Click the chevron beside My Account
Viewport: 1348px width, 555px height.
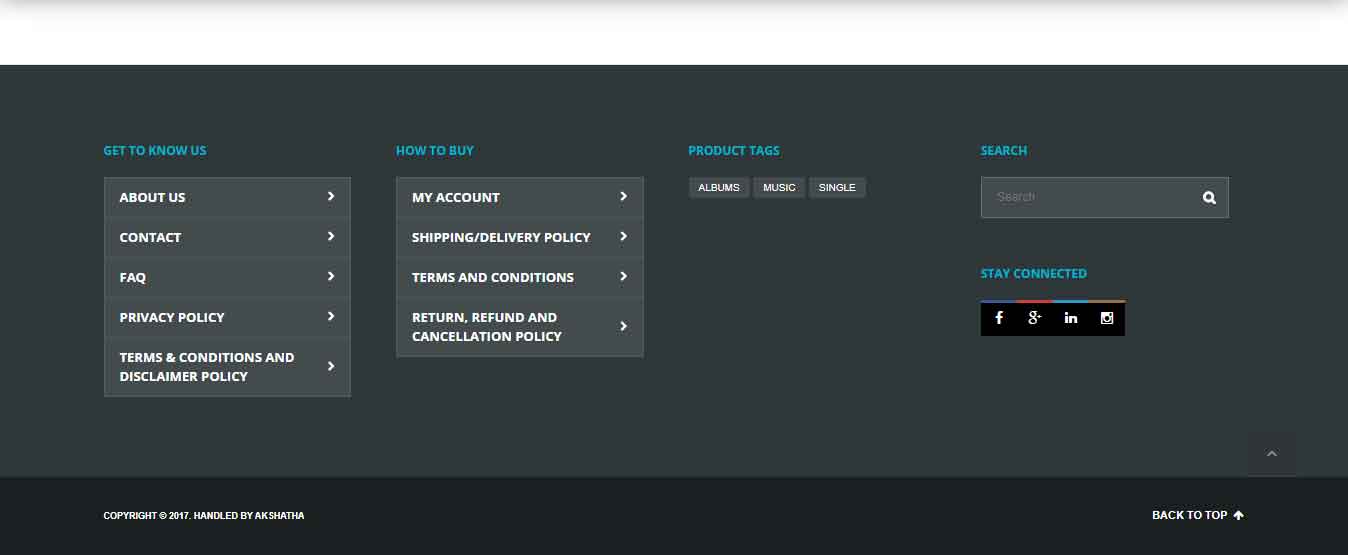(623, 197)
